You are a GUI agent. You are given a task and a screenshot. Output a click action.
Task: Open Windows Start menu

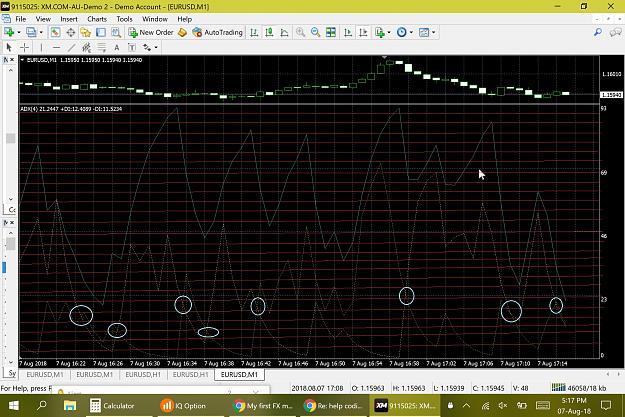(x=14, y=406)
